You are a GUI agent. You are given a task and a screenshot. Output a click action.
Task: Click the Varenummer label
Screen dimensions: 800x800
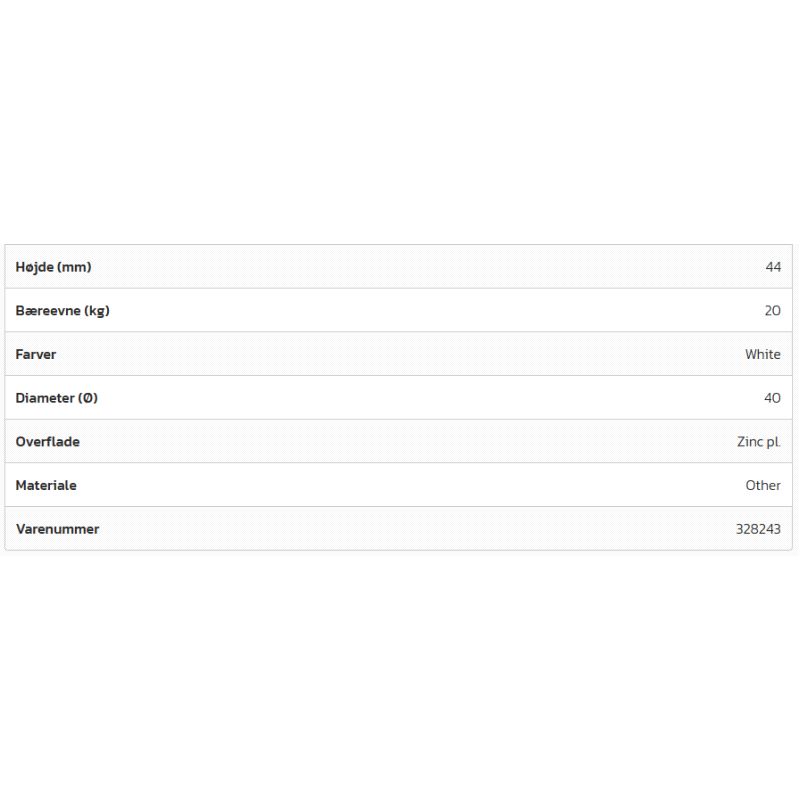(57, 529)
